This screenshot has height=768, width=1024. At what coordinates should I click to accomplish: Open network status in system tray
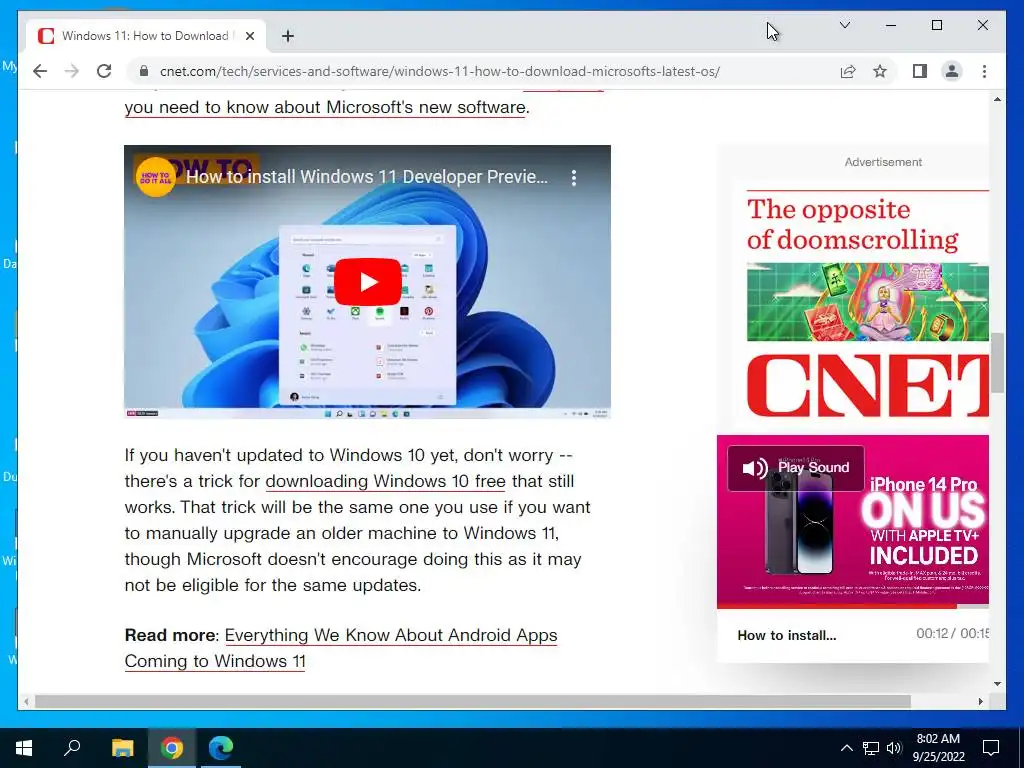click(x=871, y=748)
